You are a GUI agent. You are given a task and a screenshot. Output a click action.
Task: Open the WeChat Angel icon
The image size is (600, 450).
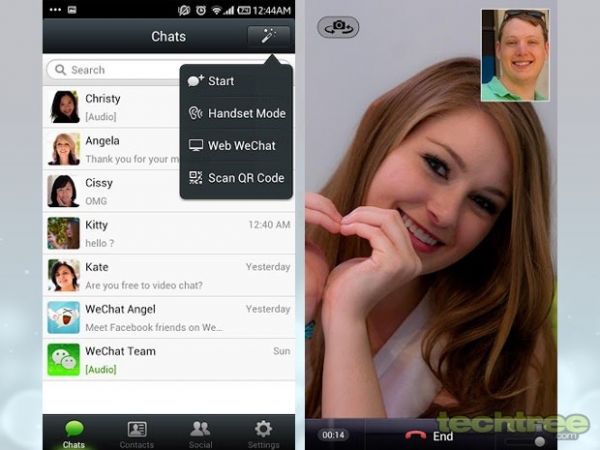64,317
